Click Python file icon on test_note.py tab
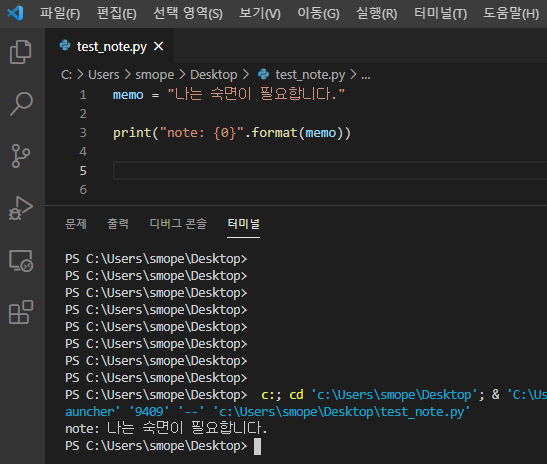The image size is (547, 464). [x=65, y=46]
